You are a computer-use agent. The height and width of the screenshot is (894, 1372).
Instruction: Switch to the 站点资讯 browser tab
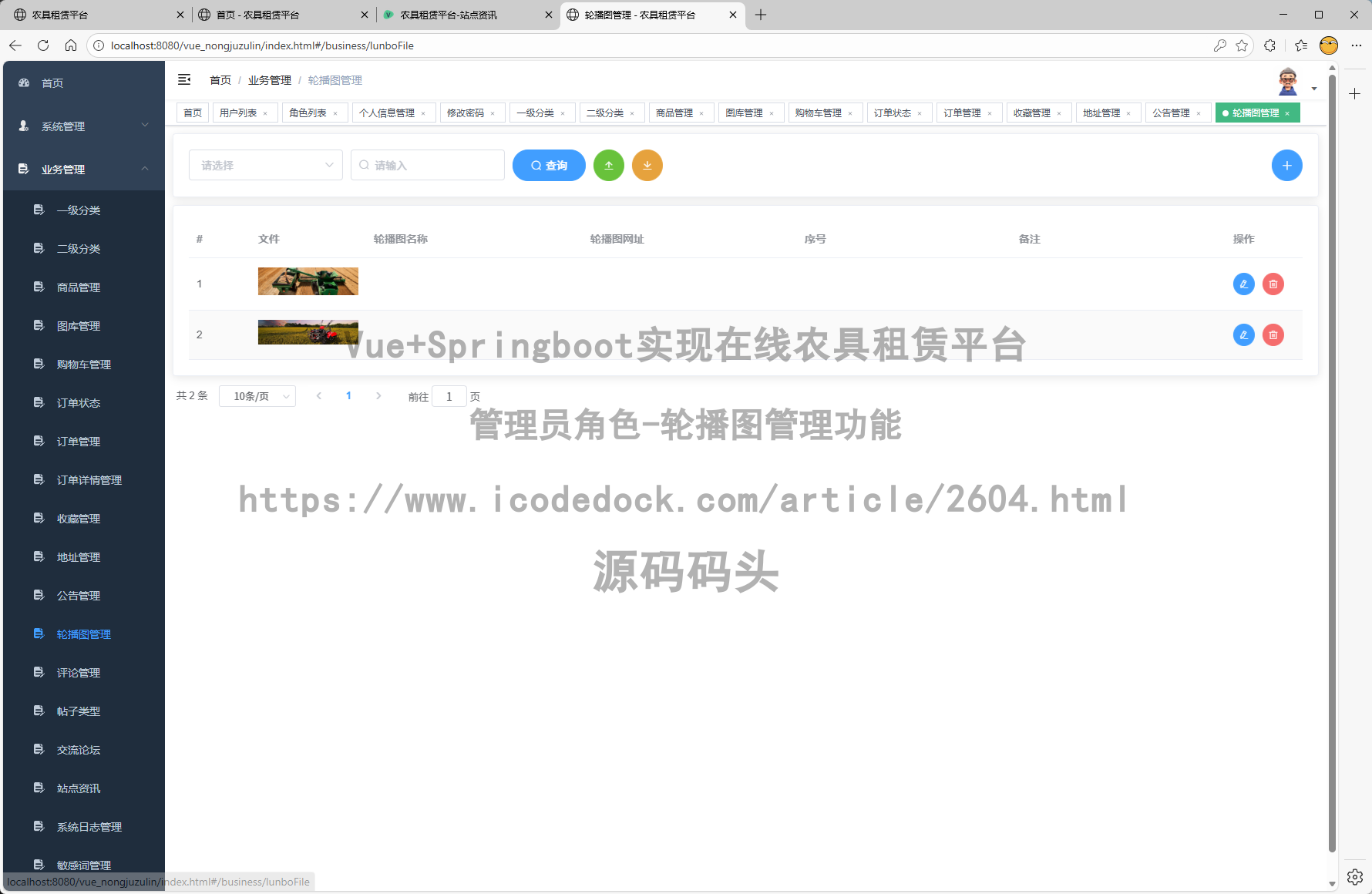pyautogui.click(x=449, y=14)
